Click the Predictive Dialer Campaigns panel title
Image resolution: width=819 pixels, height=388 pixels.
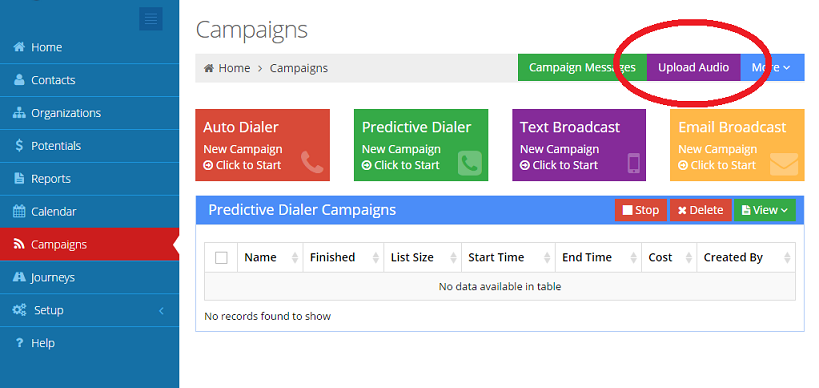302,210
